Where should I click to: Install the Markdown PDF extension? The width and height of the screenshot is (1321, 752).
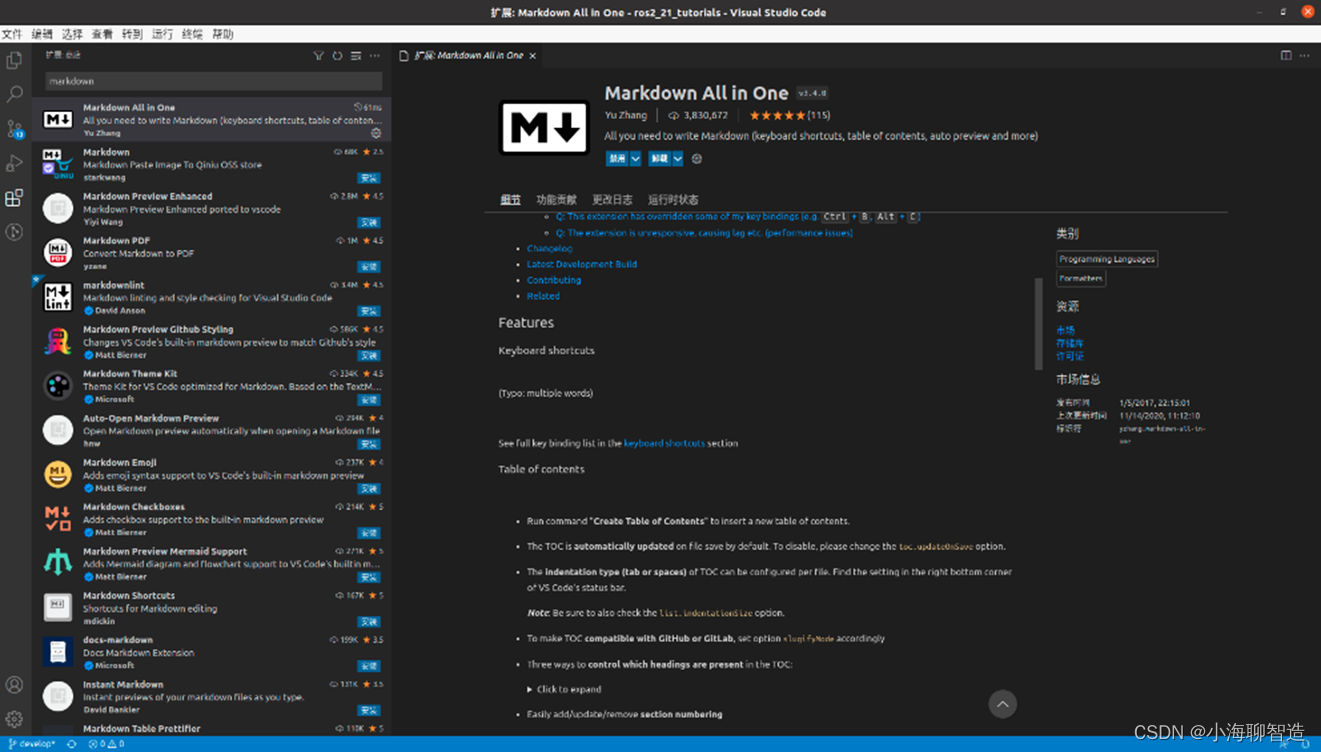[x=369, y=267]
